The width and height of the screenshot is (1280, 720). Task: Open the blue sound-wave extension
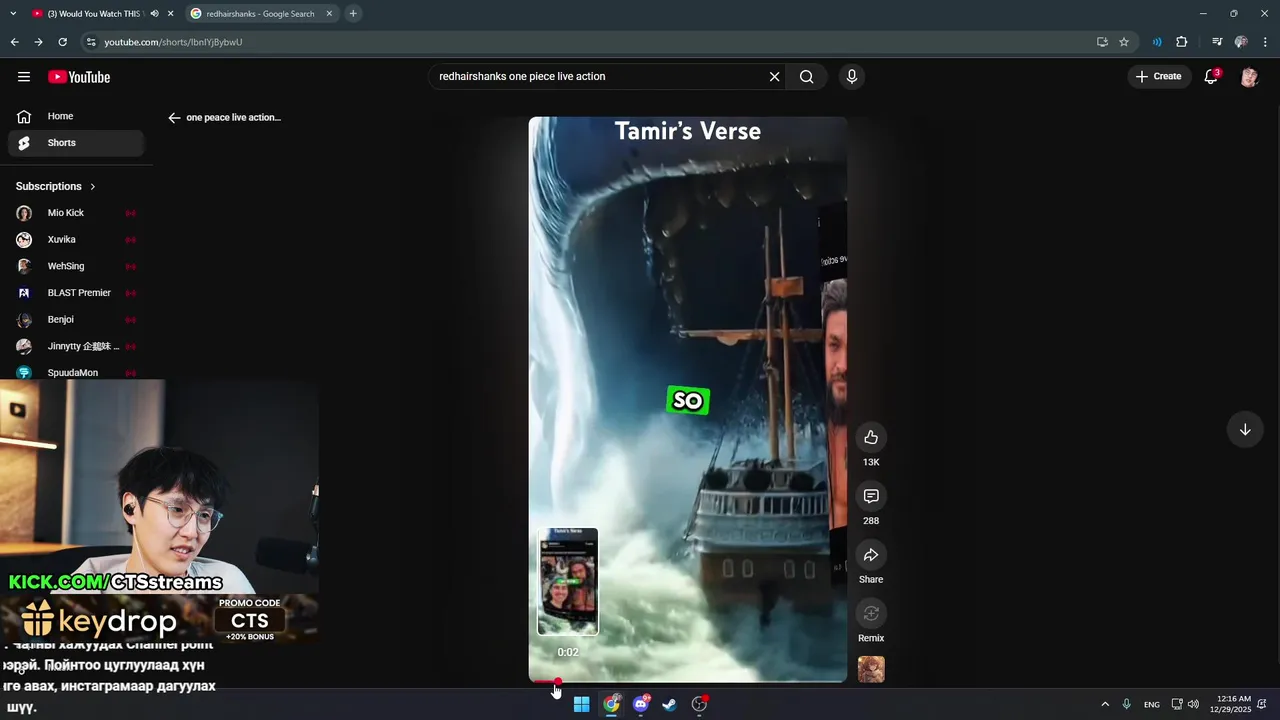tap(1157, 42)
